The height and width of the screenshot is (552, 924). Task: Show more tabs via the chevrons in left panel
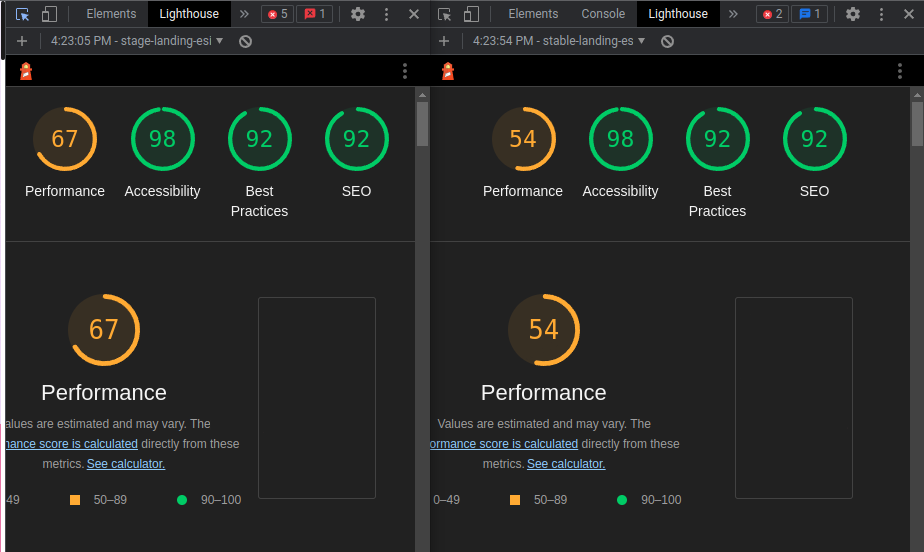tap(244, 14)
